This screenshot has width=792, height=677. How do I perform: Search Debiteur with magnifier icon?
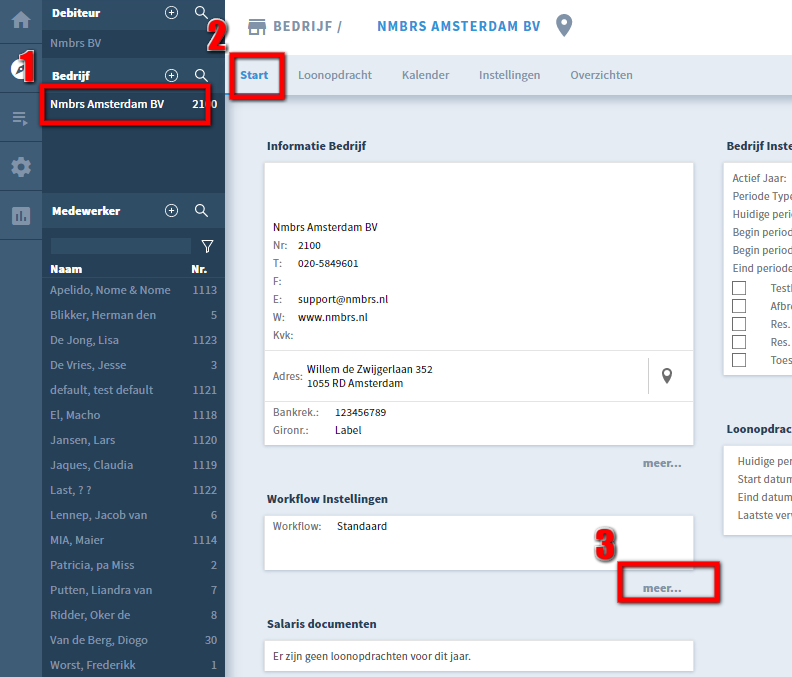(x=201, y=13)
